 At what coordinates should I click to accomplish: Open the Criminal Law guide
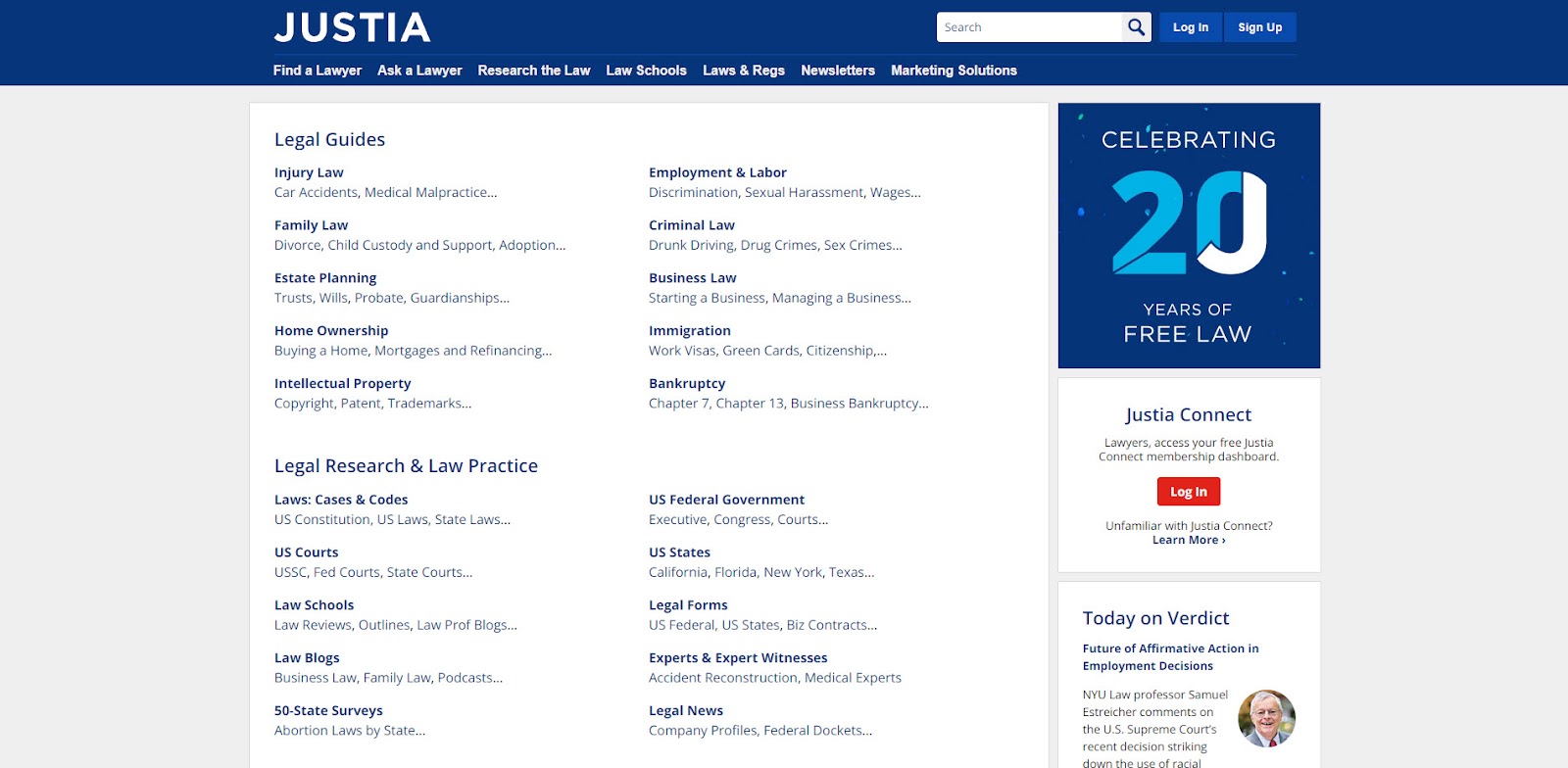pyautogui.click(x=691, y=225)
